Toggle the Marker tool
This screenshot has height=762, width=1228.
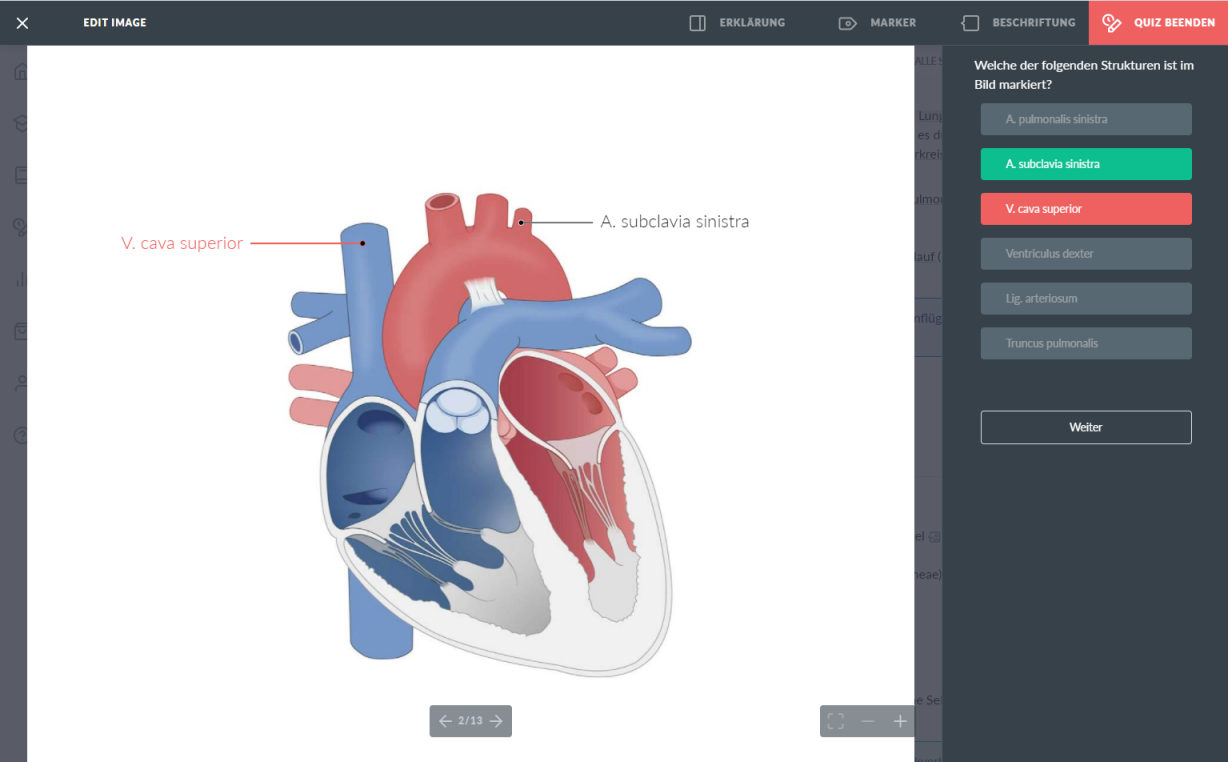[877, 23]
